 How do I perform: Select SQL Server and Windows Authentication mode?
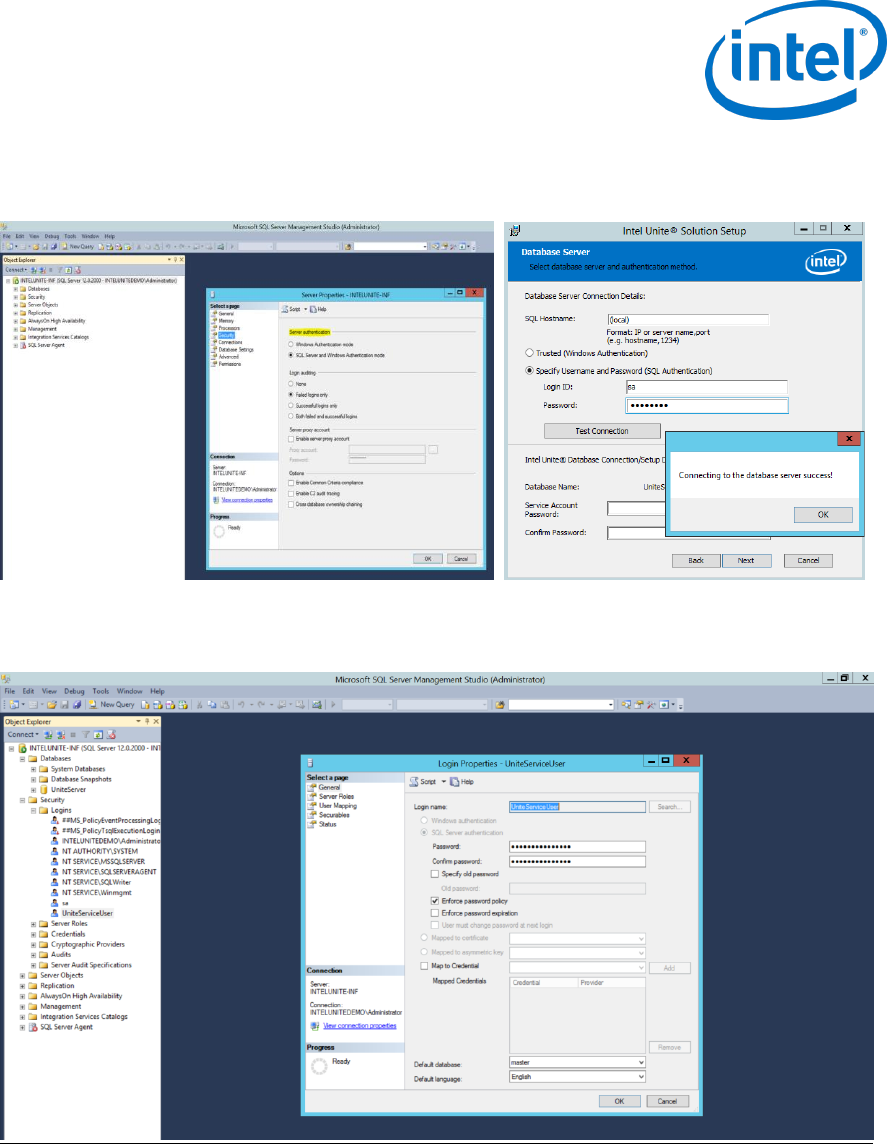(x=291, y=355)
